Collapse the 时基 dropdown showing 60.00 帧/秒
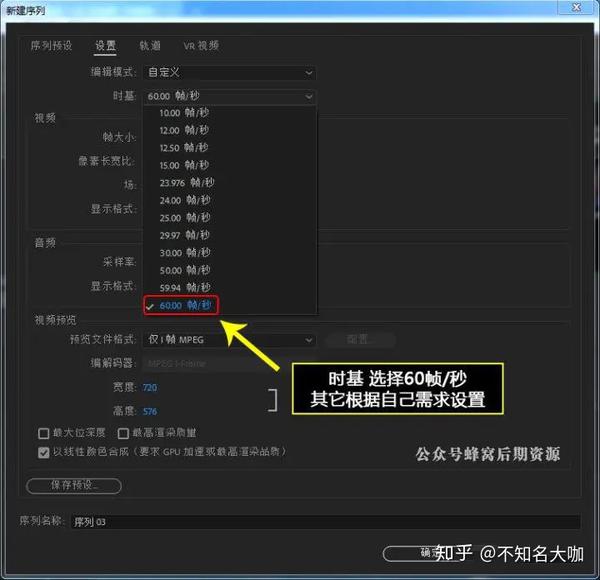Image resolution: width=600 pixels, height=580 pixels. coord(230,96)
